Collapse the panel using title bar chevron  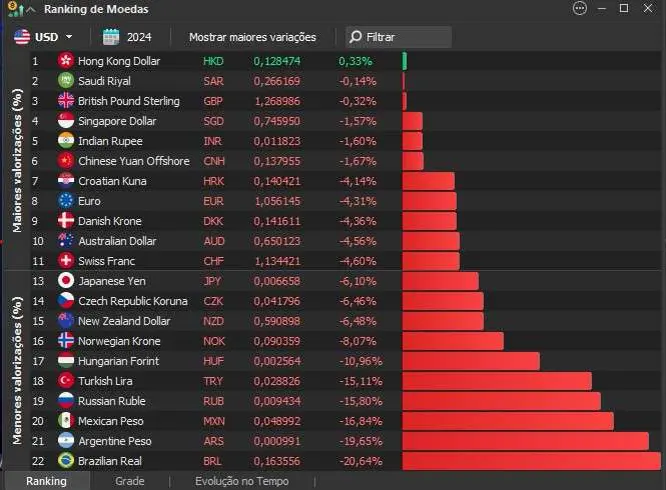pyautogui.click(x=30, y=9)
